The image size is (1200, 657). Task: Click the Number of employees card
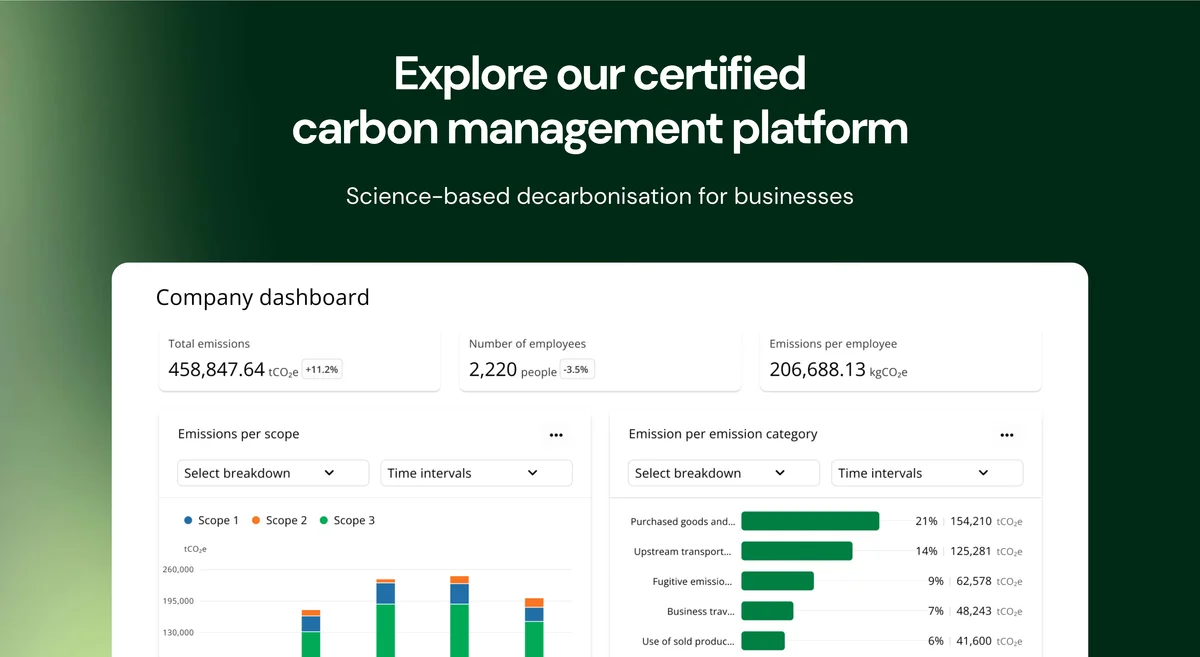[599, 359]
